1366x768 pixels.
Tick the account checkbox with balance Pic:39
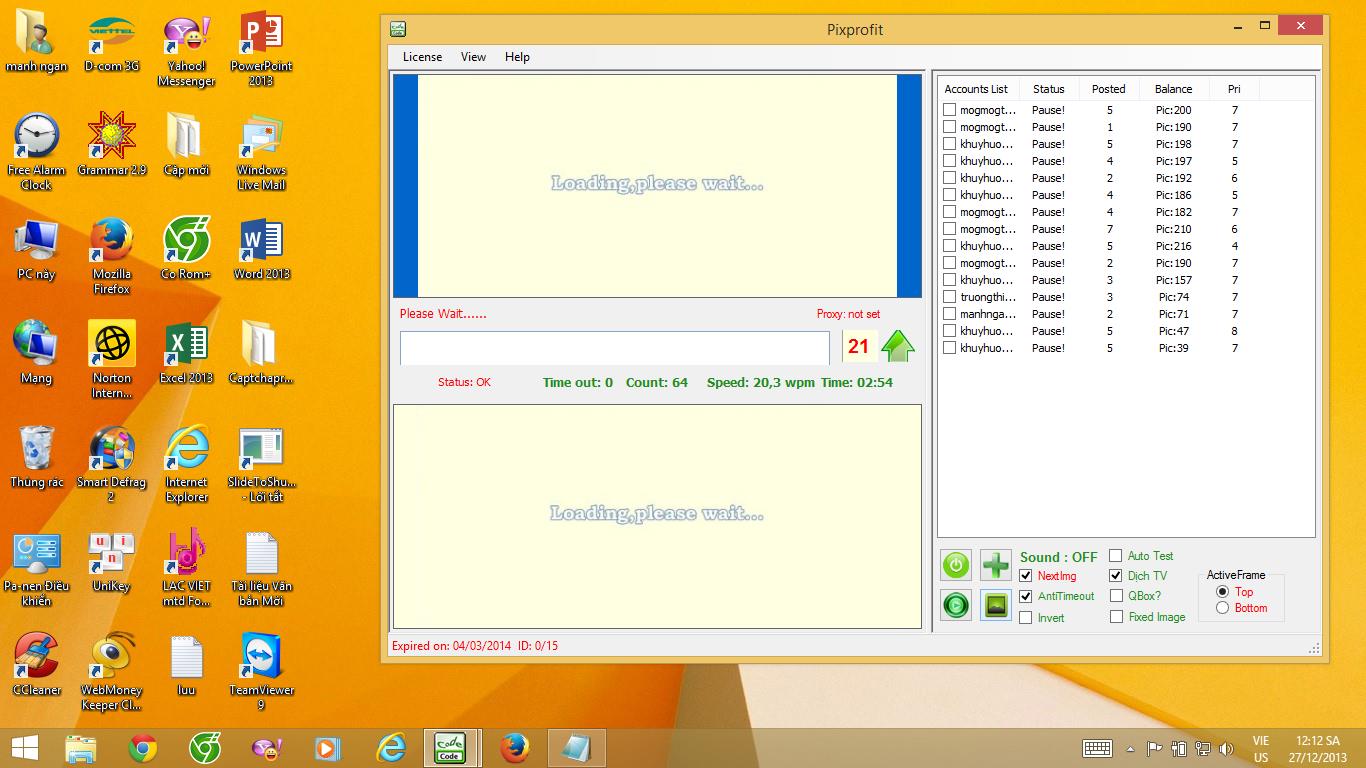950,348
